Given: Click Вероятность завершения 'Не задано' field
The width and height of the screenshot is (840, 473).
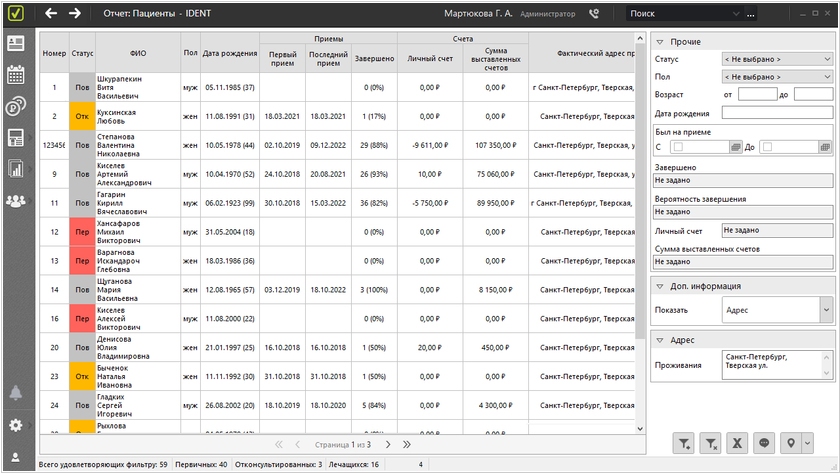Looking at the screenshot, I should (743, 212).
